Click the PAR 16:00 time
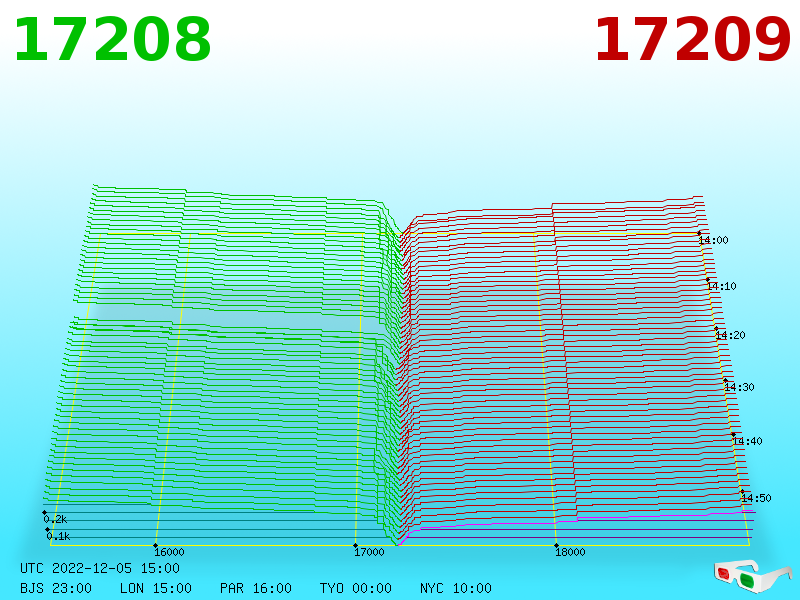The image size is (800, 600). [256, 588]
